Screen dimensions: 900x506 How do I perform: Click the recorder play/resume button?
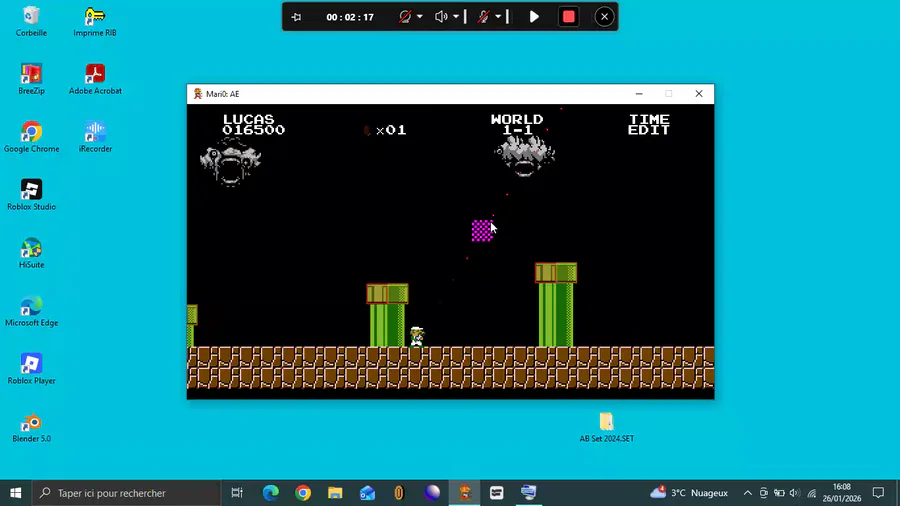tap(534, 17)
